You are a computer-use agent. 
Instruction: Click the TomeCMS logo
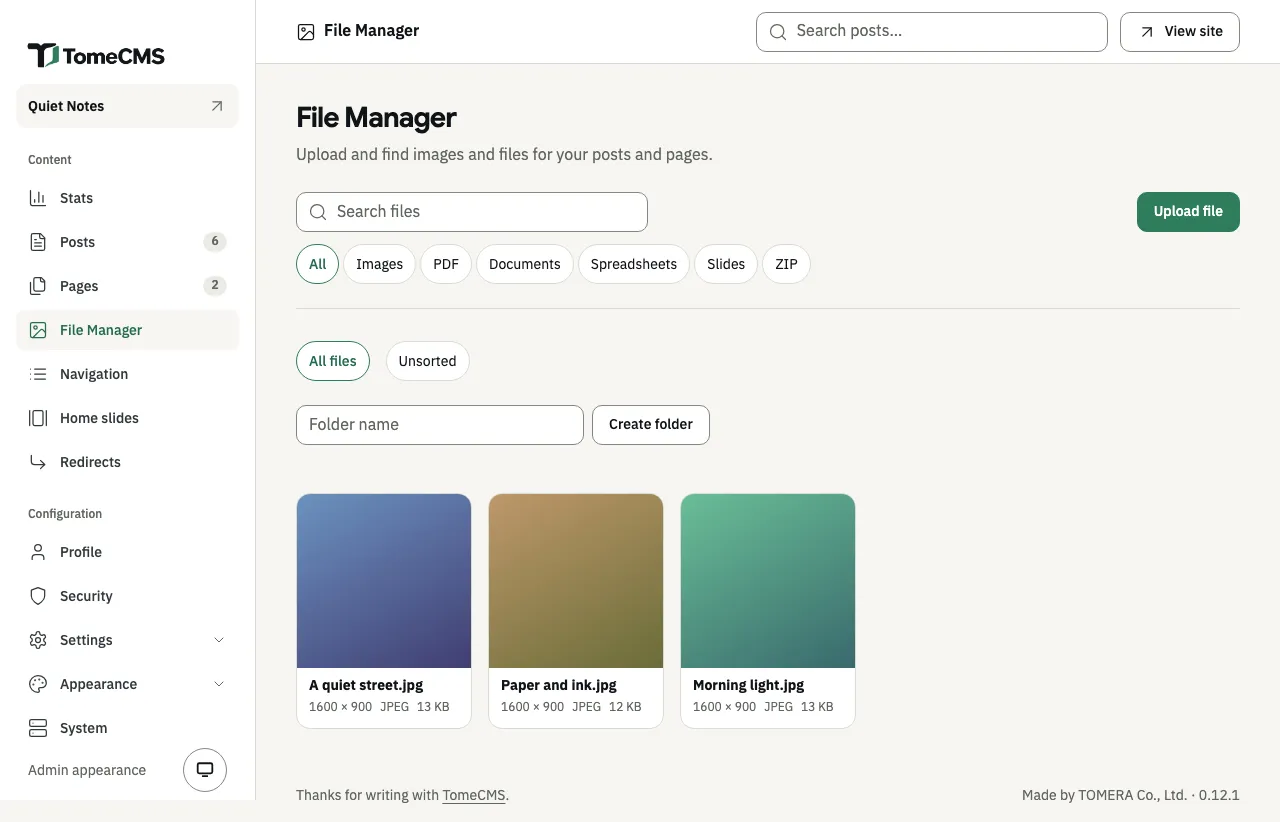point(96,55)
